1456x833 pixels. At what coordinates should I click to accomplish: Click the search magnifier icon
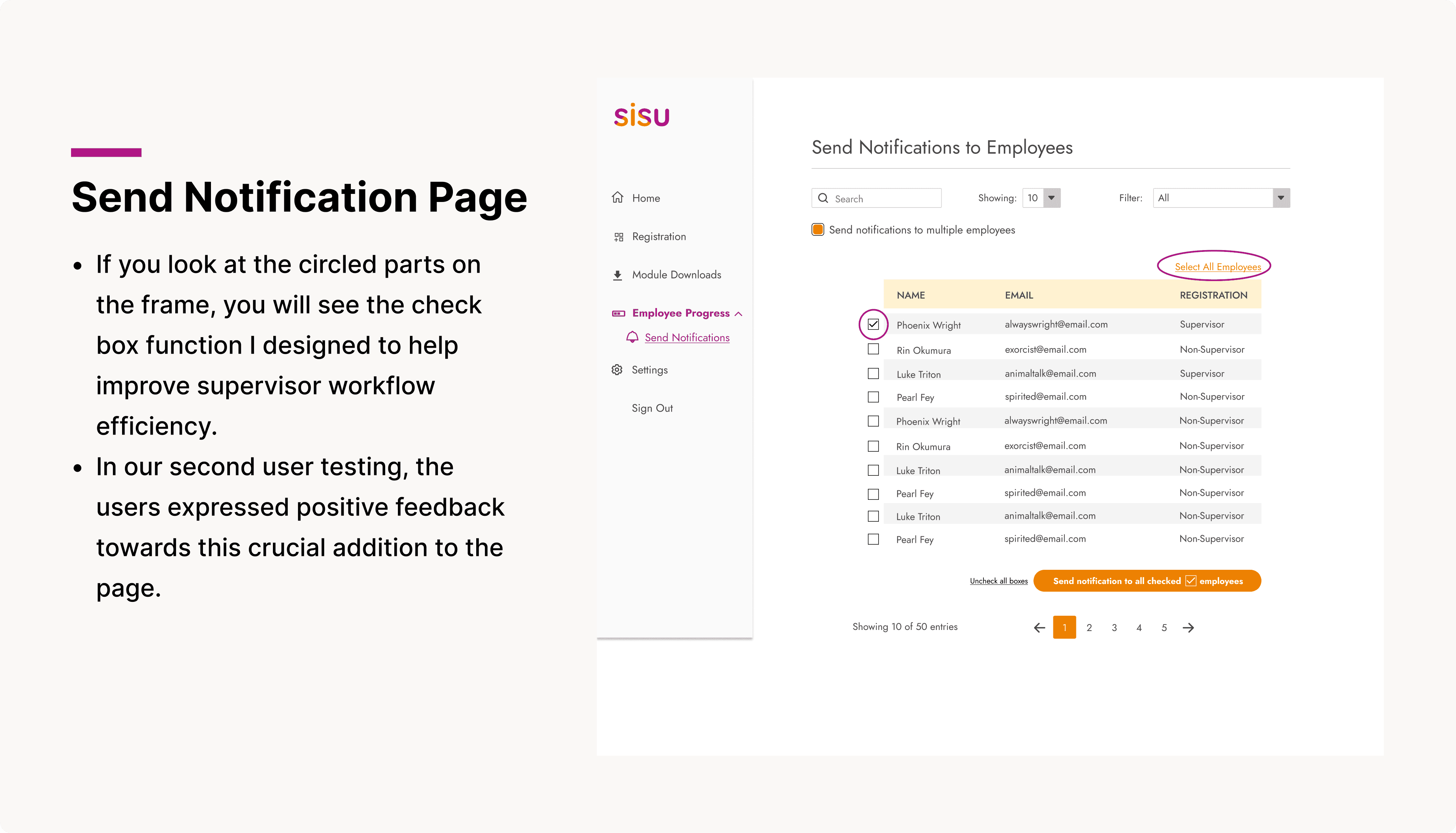(x=823, y=198)
